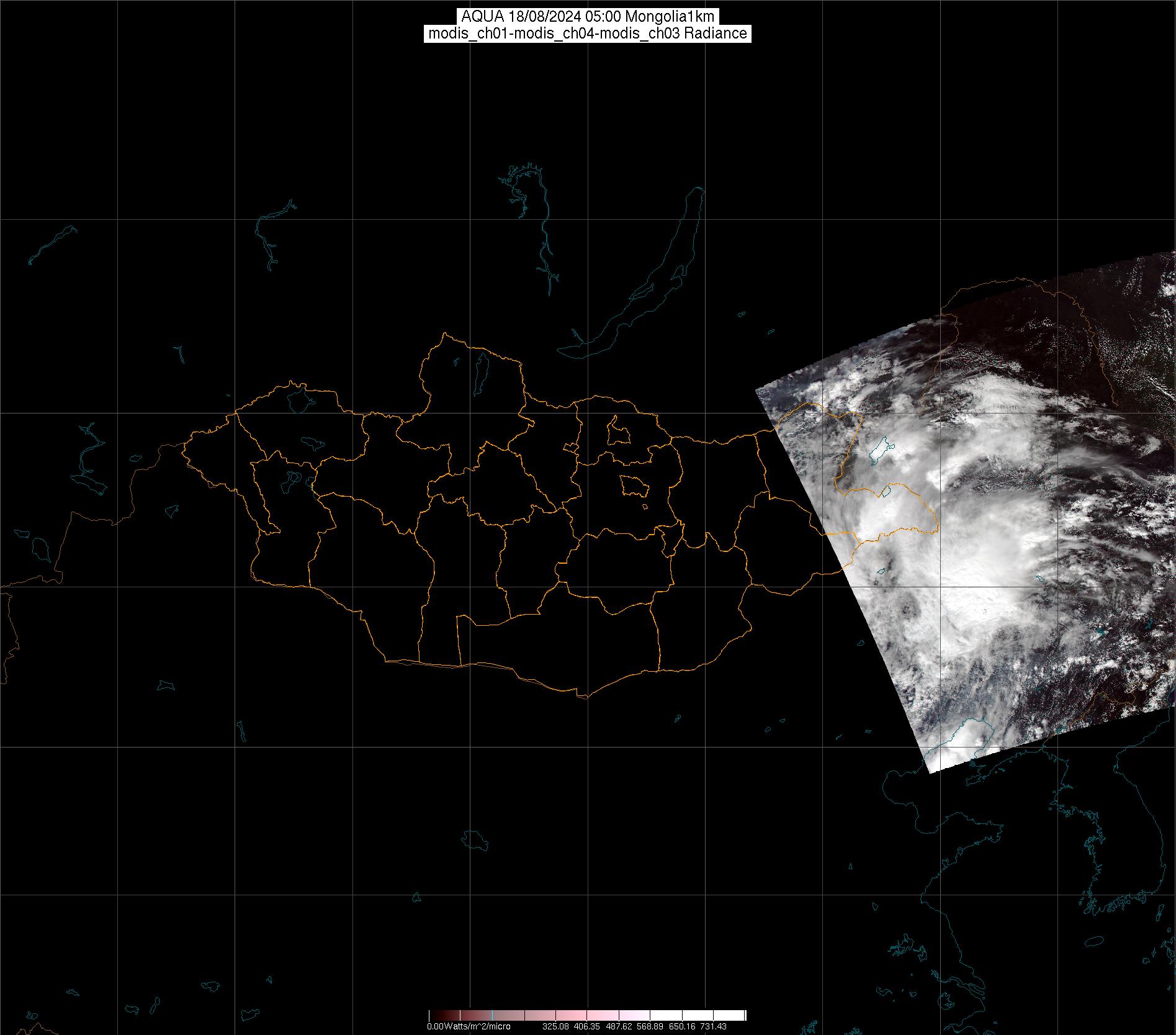Click the 731.43 value on the legend
This screenshot has width=1176, height=1035.
(x=713, y=1026)
